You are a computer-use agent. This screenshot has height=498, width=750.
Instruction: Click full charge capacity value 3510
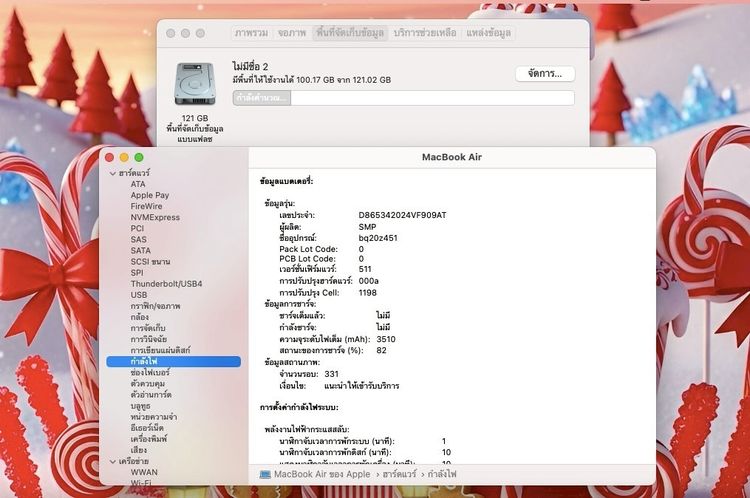(x=386, y=339)
